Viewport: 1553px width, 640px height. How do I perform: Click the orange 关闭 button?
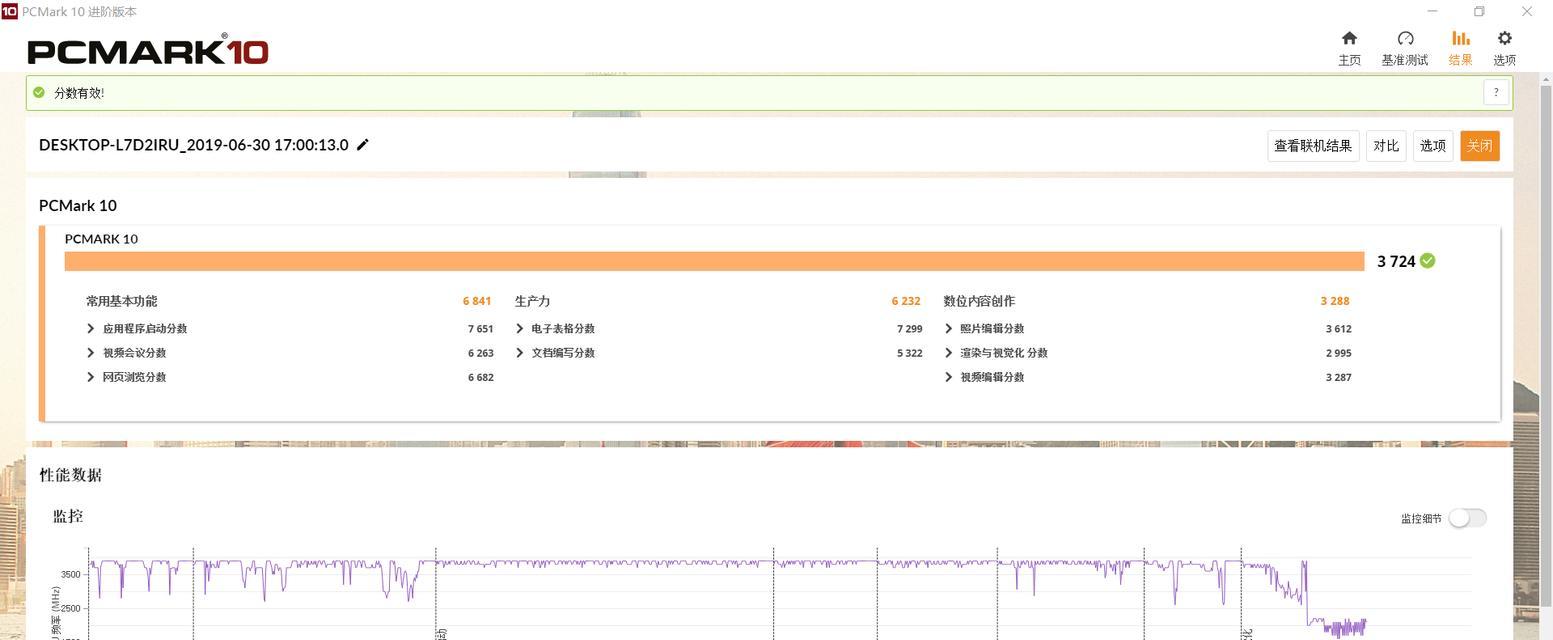(x=1480, y=146)
